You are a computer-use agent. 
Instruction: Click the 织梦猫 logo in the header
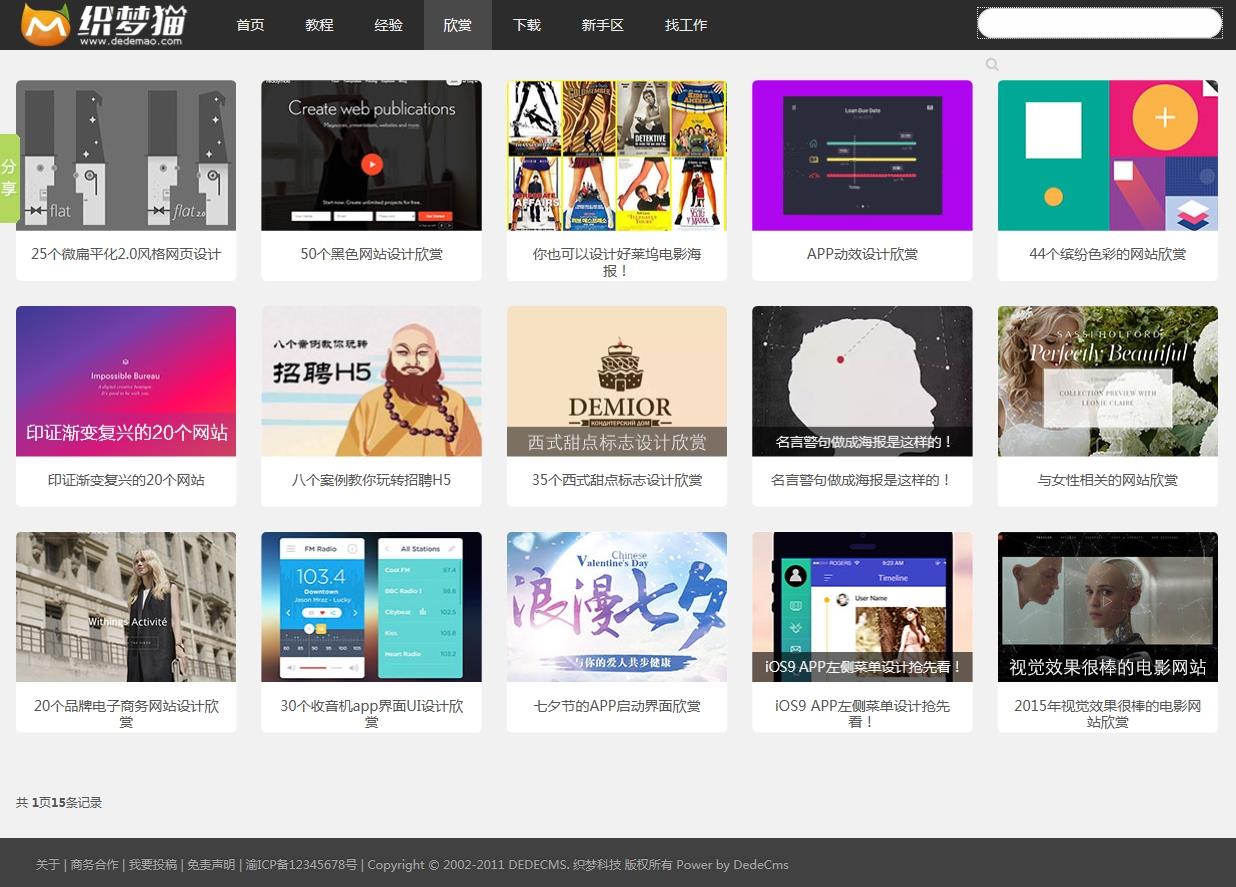[x=103, y=25]
